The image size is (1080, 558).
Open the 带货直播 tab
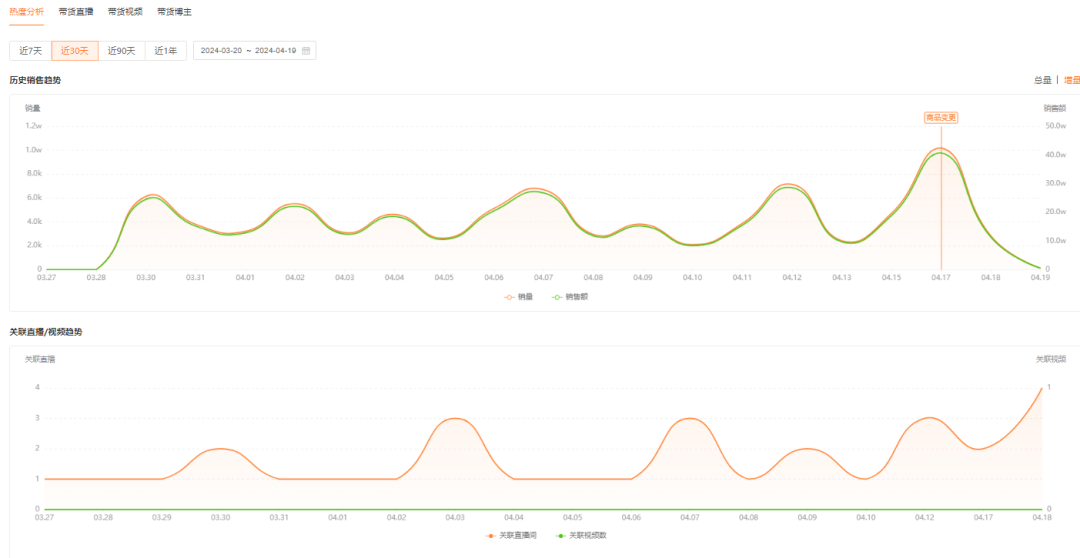(76, 12)
